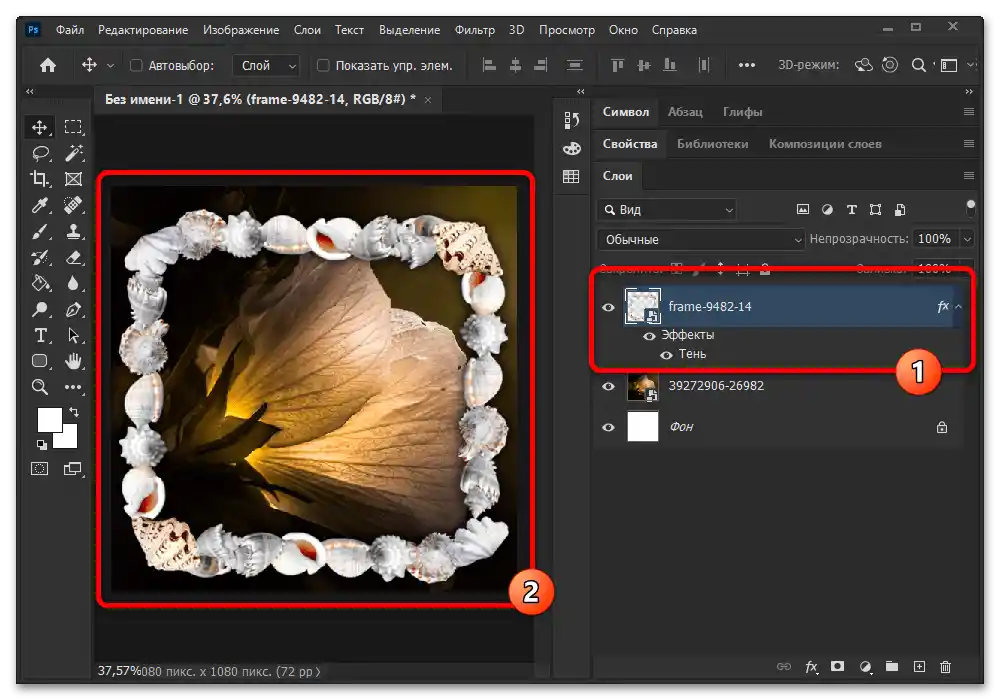Pick the Eyedropper tool
This screenshot has width=1000, height=700.
[x=41, y=205]
